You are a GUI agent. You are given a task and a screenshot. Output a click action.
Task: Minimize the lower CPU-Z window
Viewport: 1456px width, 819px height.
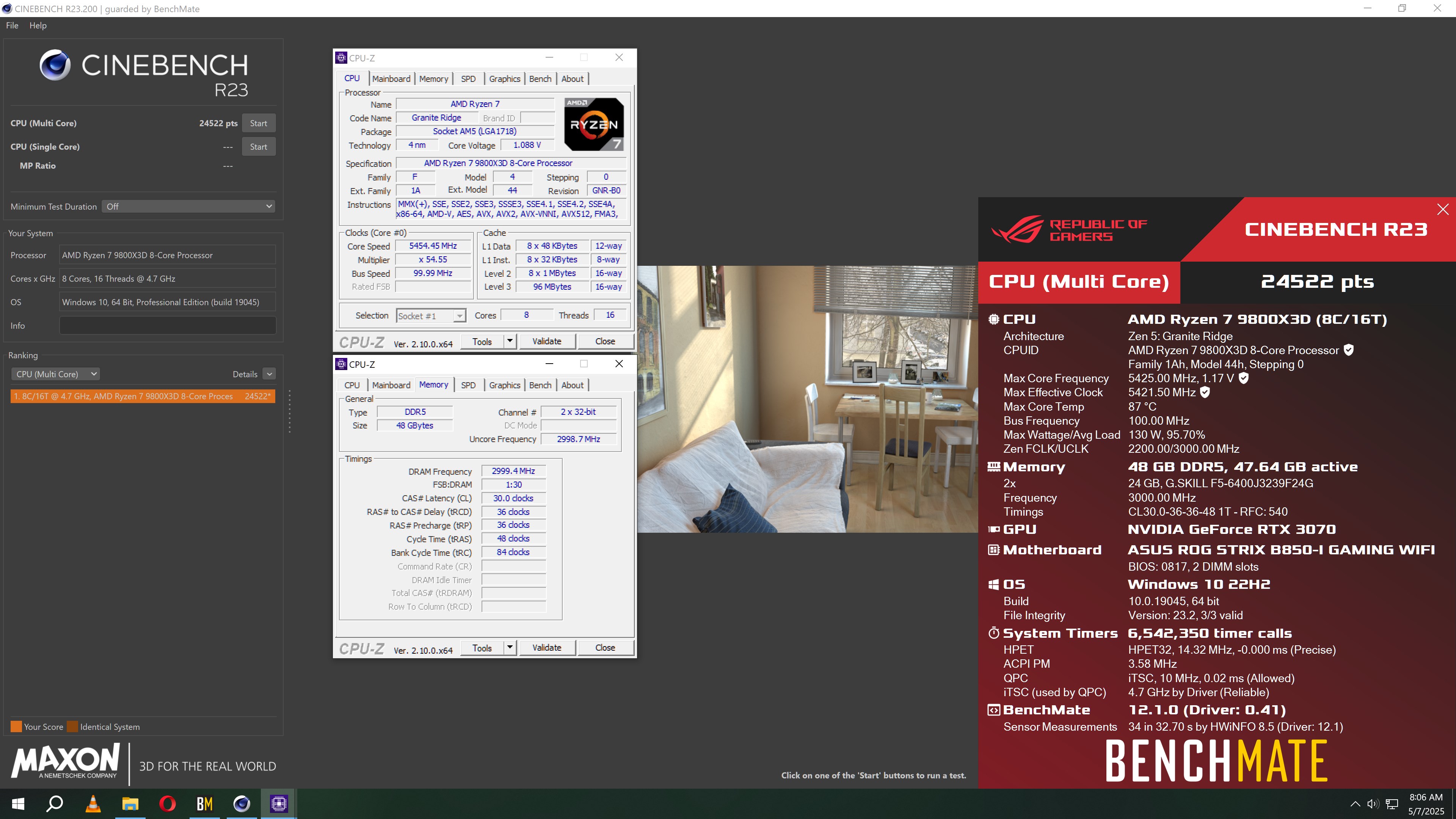point(549,364)
